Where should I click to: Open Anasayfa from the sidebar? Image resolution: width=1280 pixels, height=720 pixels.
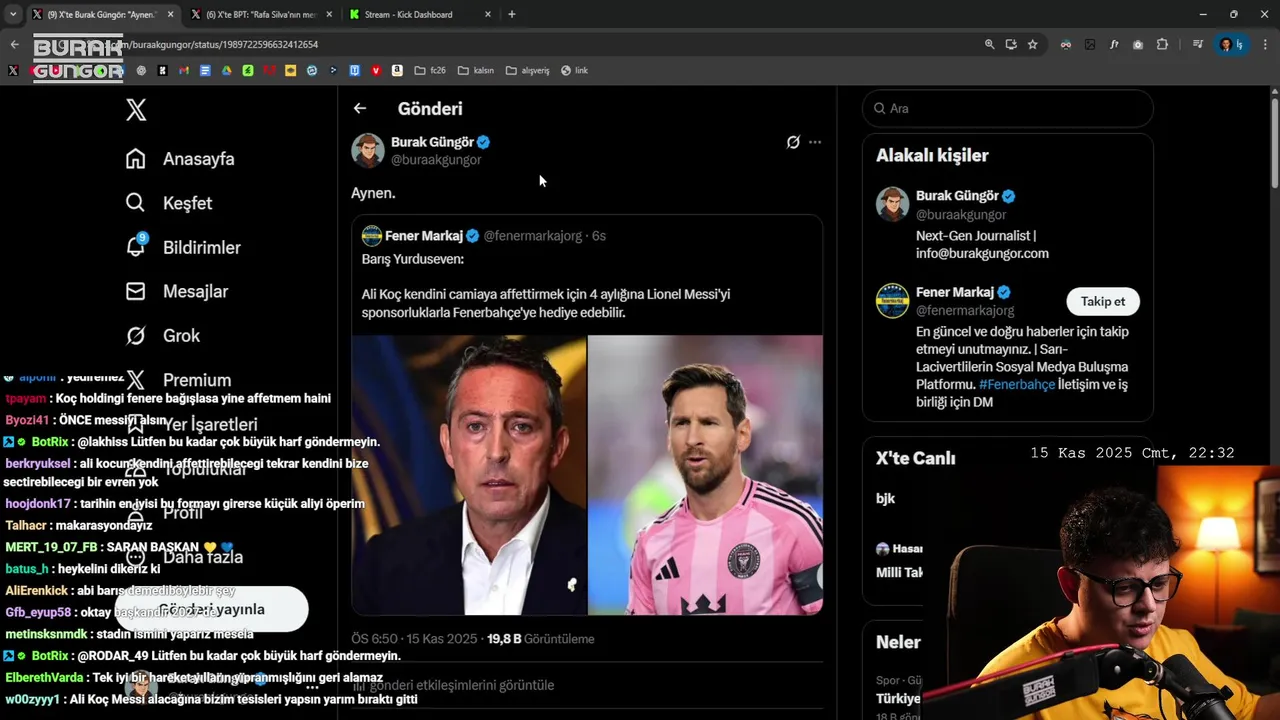[x=180, y=159]
